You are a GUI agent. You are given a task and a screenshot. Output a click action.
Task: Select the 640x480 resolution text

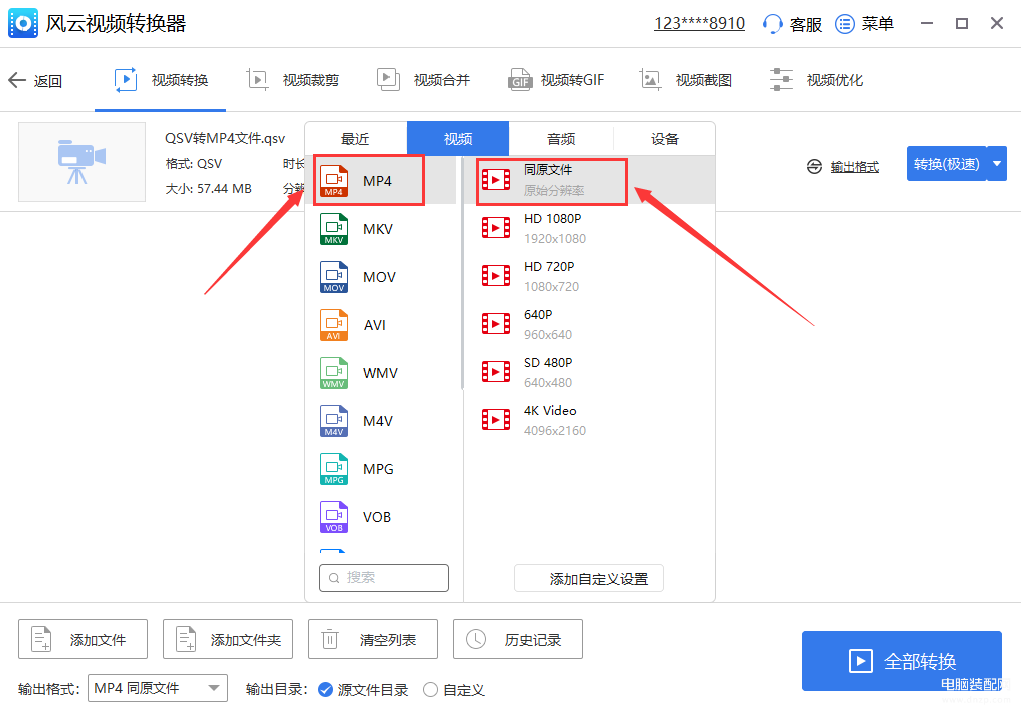pyautogui.click(x=548, y=383)
